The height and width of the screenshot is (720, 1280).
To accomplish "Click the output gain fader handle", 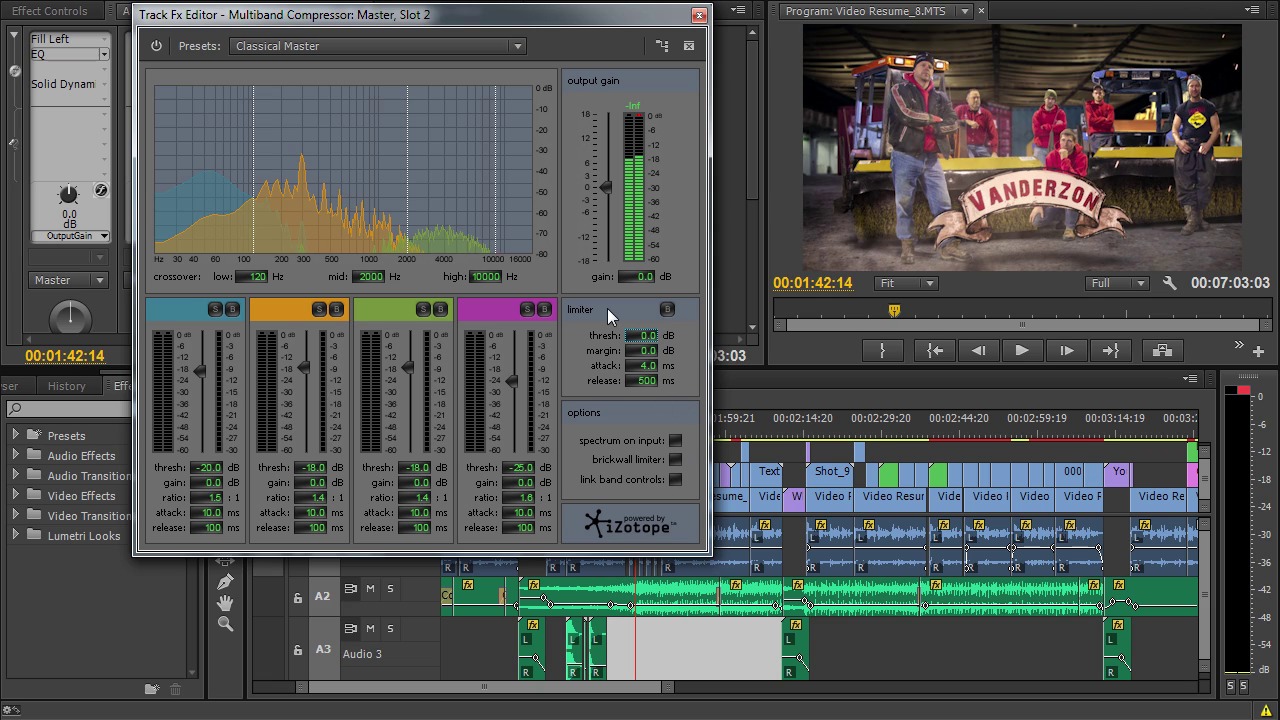I will (605, 187).
